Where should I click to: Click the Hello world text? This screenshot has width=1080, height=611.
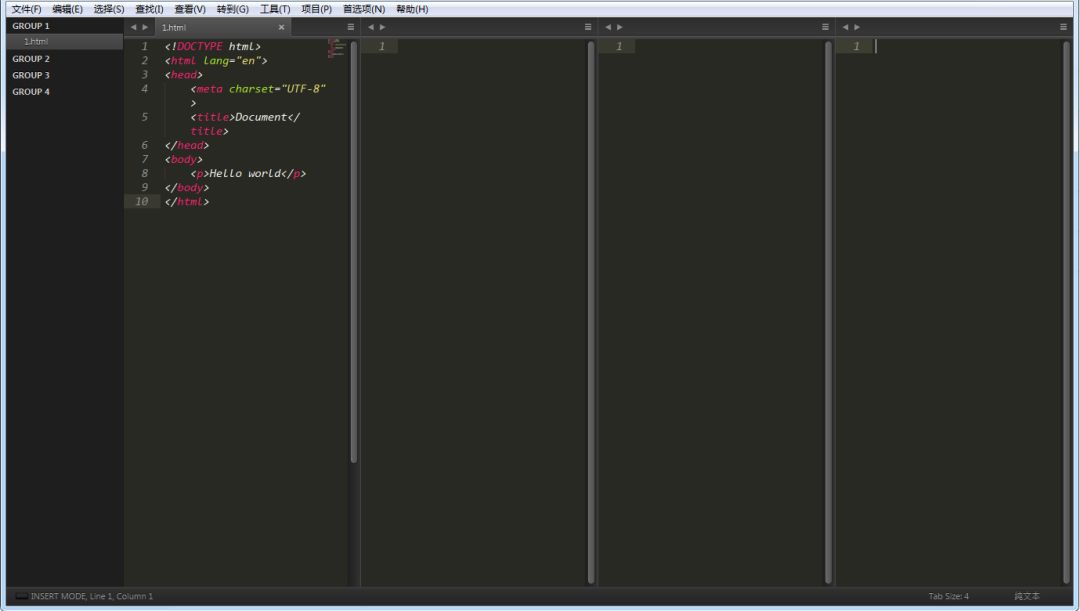click(x=245, y=174)
